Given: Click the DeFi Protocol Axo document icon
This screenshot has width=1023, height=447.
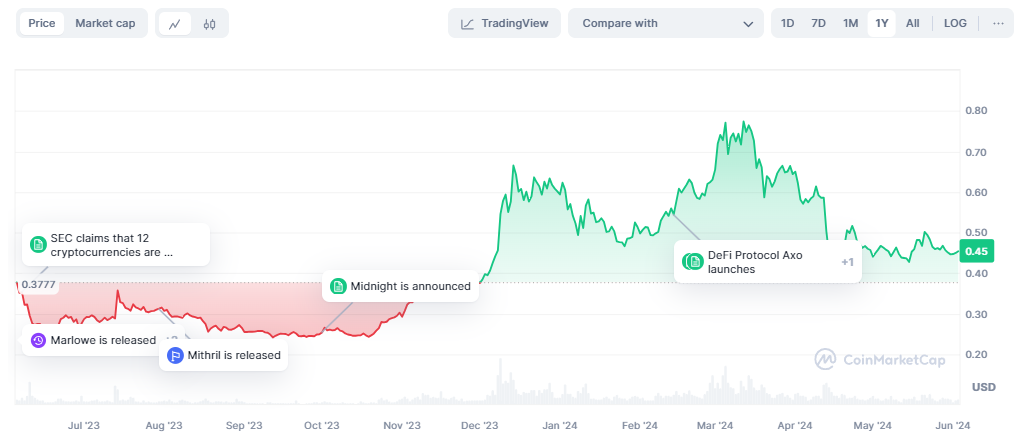Looking at the screenshot, I should [x=693, y=262].
